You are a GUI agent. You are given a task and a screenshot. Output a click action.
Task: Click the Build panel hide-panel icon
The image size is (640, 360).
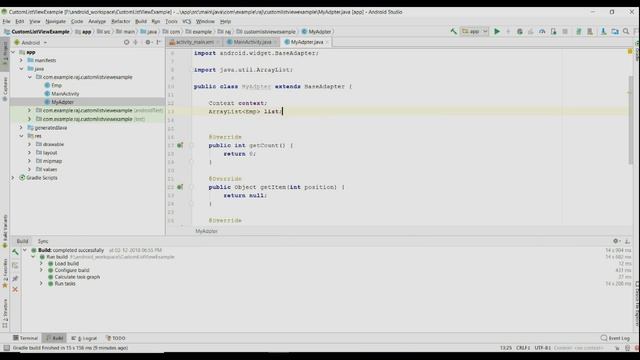(627, 241)
